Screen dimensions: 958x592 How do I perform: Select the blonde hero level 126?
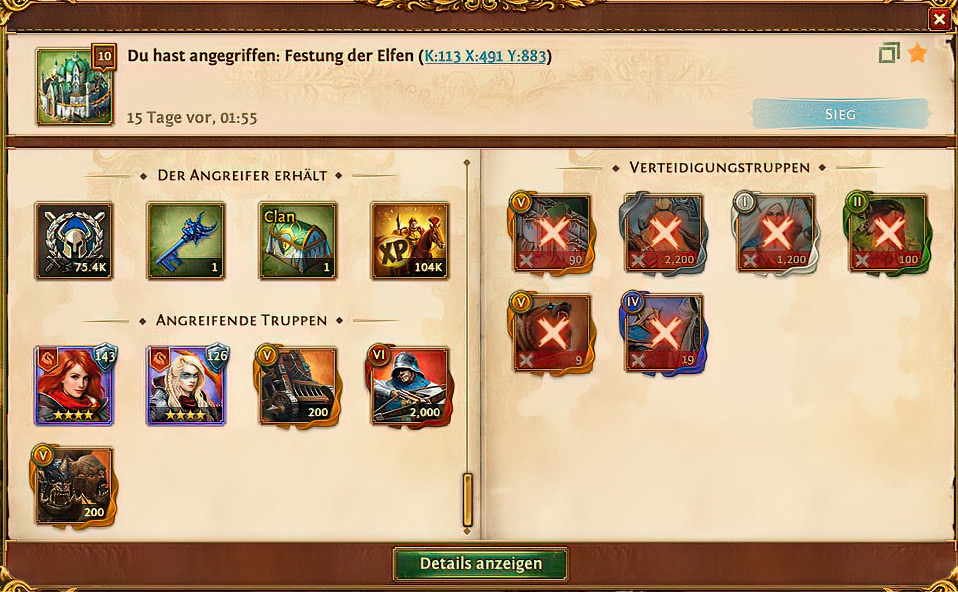click(x=186, y=386)
